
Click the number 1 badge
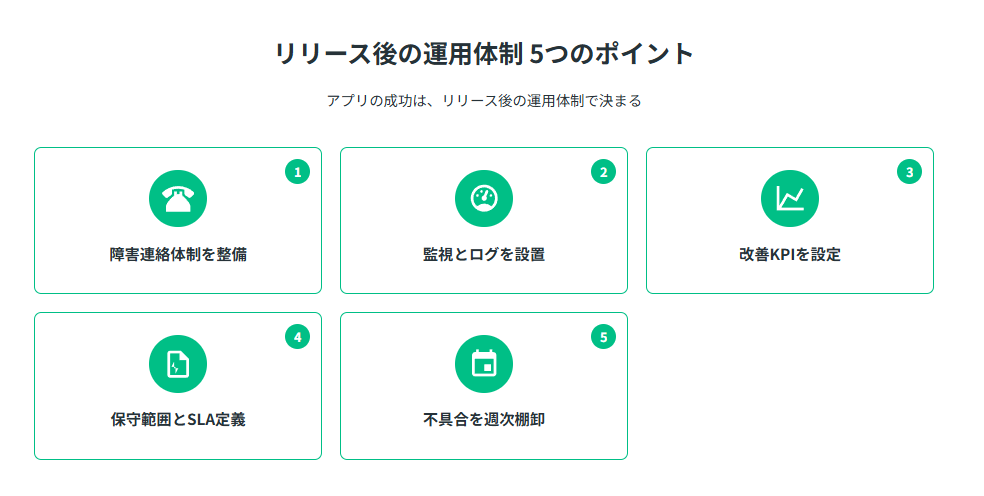pyautogui.click(x=297, y=172)
